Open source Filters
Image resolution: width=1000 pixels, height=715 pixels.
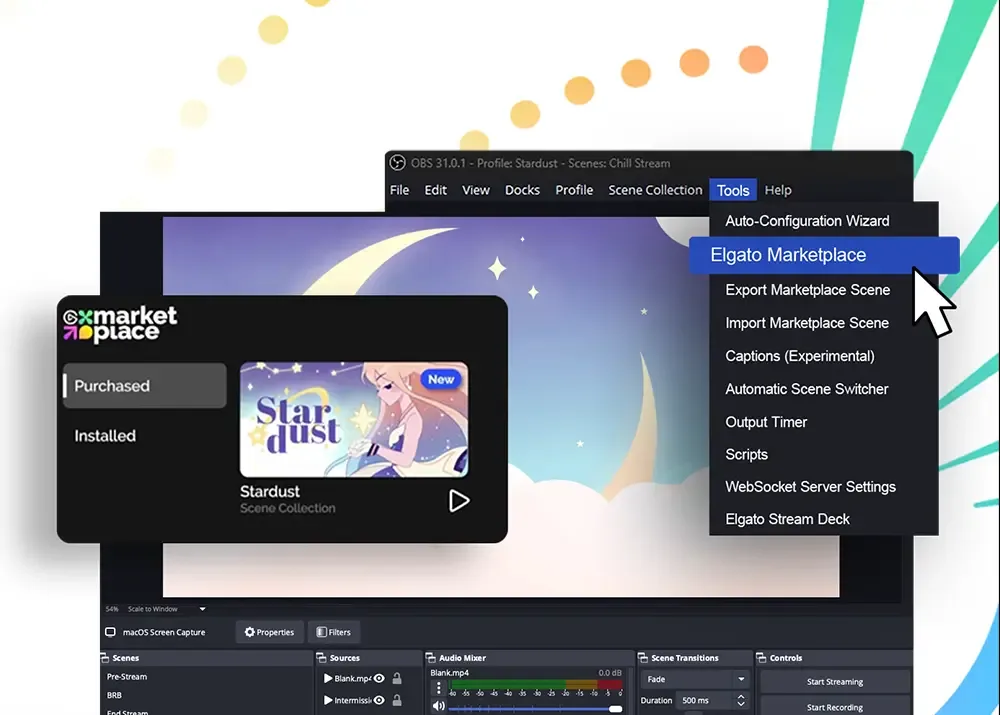pyautogui.click(x=334, y=632)
